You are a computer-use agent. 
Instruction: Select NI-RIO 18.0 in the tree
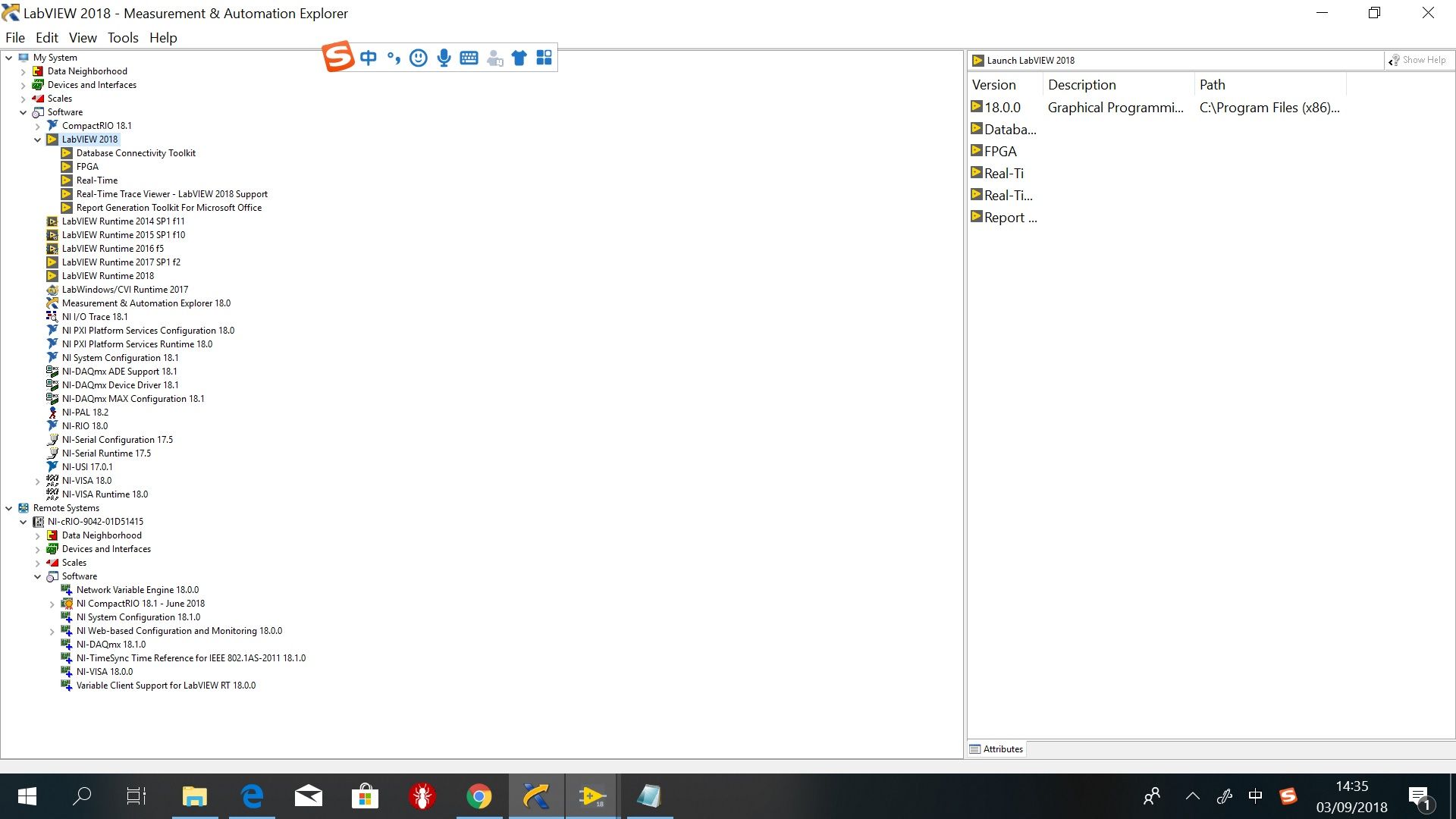click(x=85, y=426)
